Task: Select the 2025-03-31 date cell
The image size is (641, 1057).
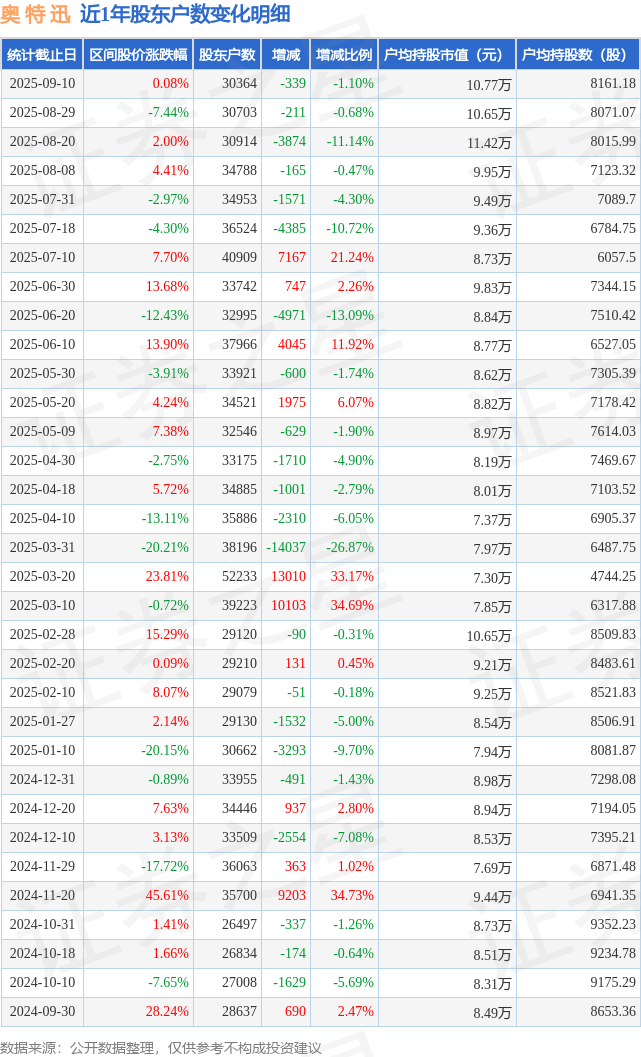Action: point(41,547)
